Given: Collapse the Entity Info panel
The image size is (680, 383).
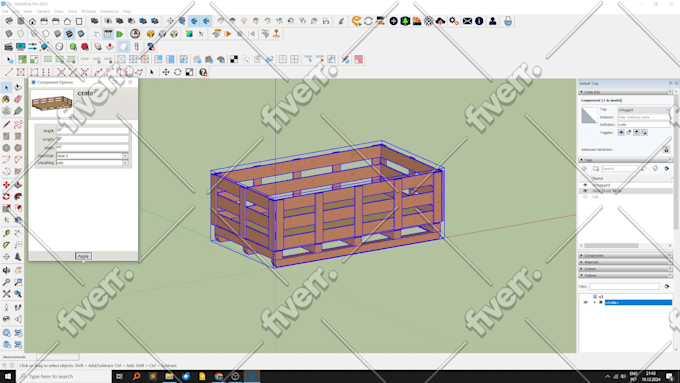Looking at the screenshot, I should click(x=582, y=92).
